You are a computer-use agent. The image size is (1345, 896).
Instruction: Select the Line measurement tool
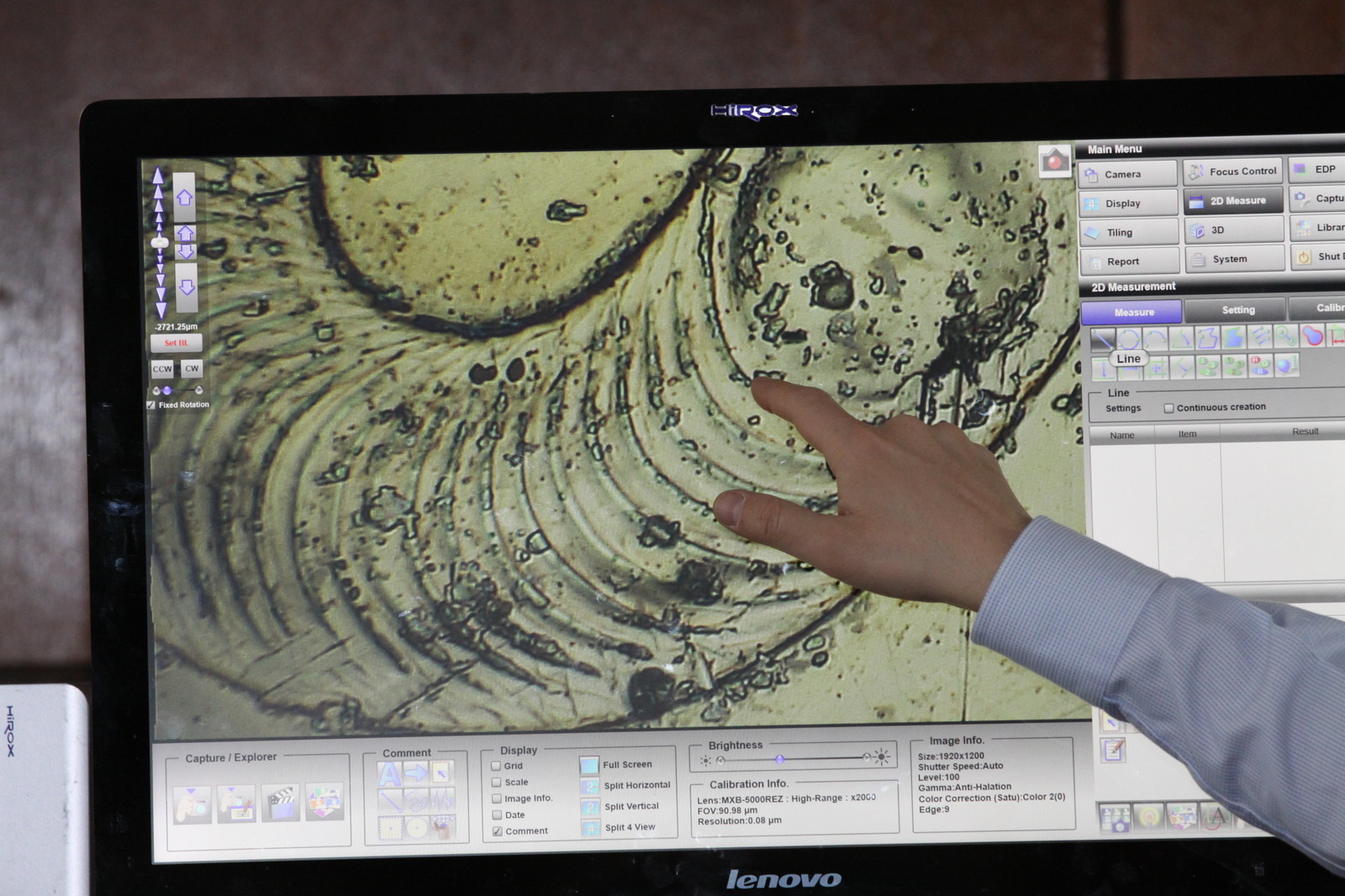click(x=1102, y=339)
